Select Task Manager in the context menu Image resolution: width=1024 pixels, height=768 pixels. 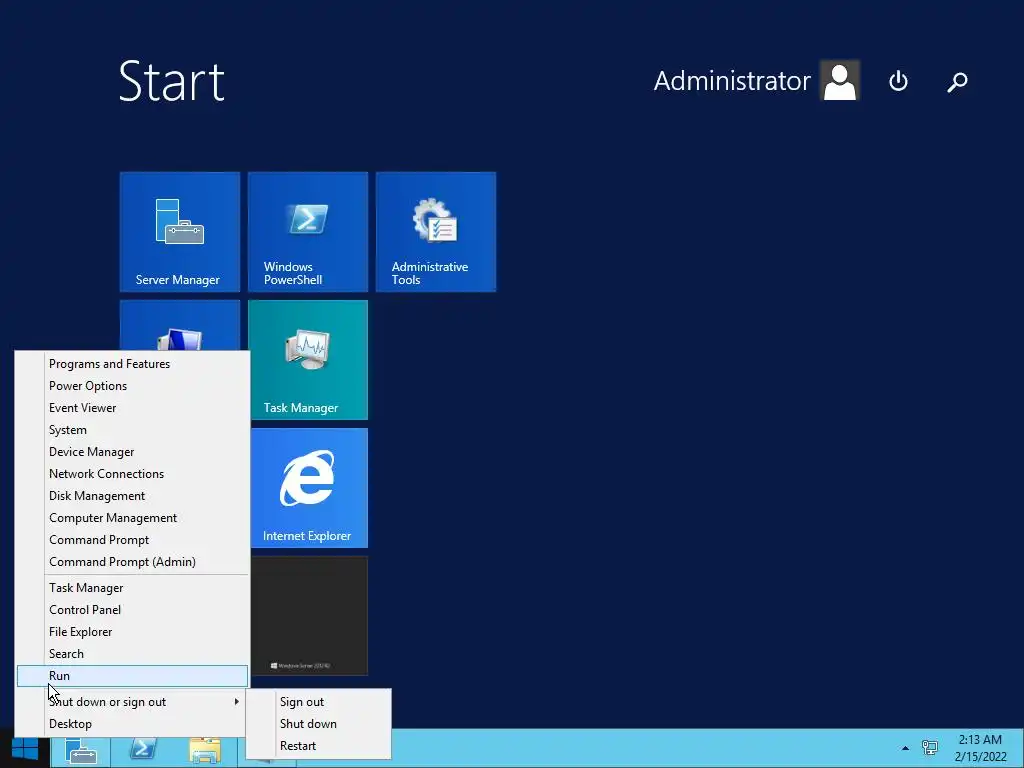click(132, 588)
